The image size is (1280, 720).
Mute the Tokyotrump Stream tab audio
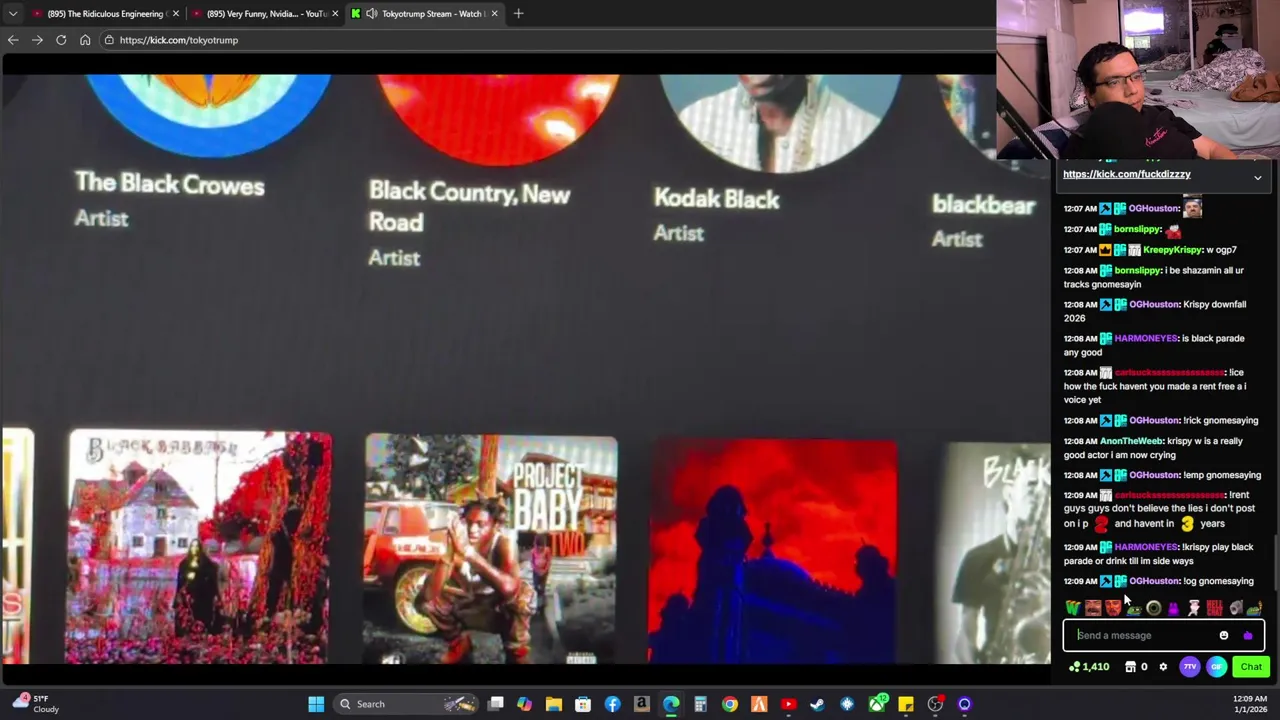[x=371, y=14]
